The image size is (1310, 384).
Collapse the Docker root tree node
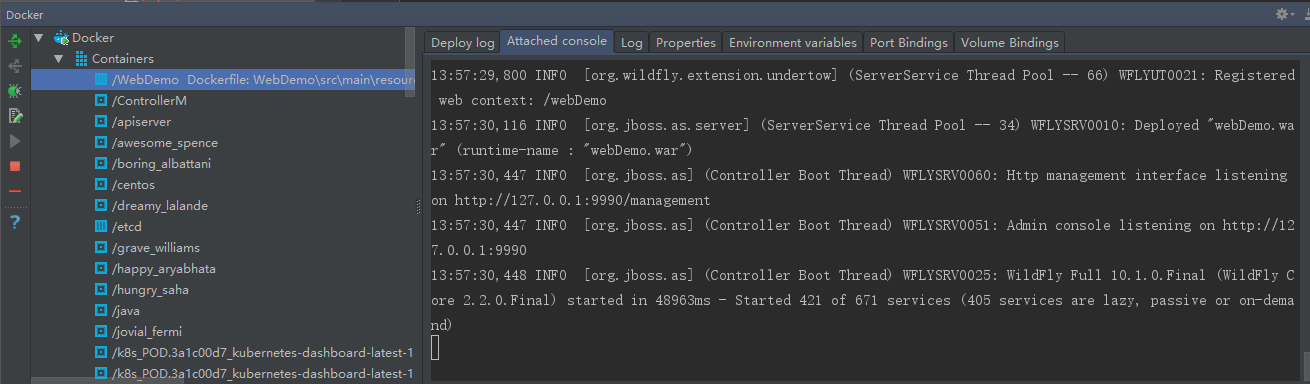pyautogui.click(x=39, y=38)
